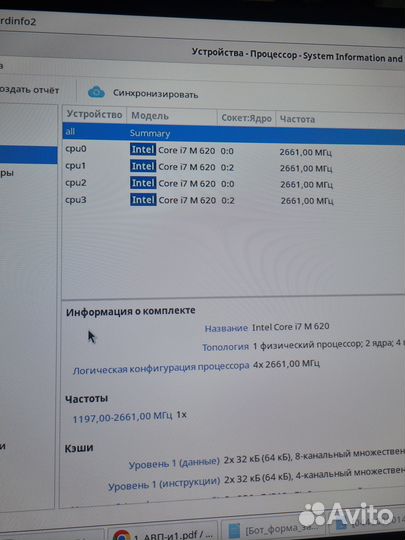Screen dimensions: 405x540
Task: Select the 'all' Summary row
Action: point(233,134)
